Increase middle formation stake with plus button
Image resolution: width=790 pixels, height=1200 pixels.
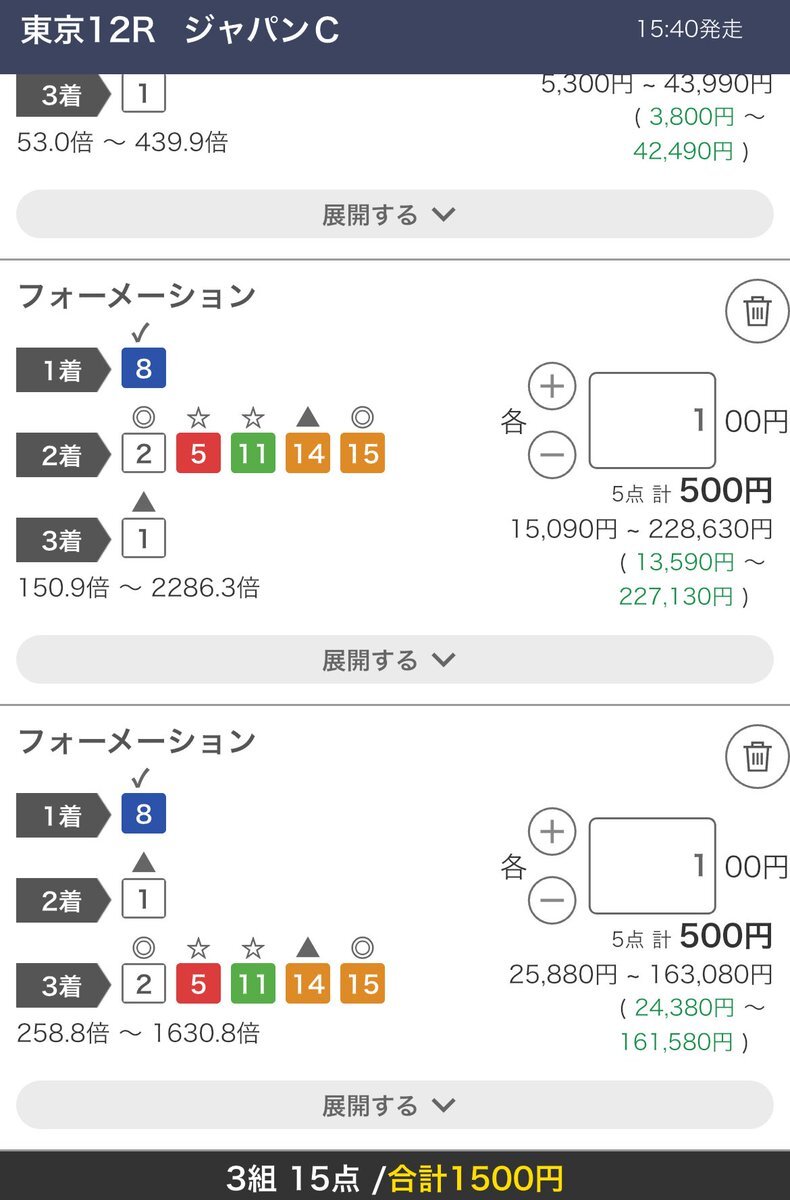pos(552,387)
